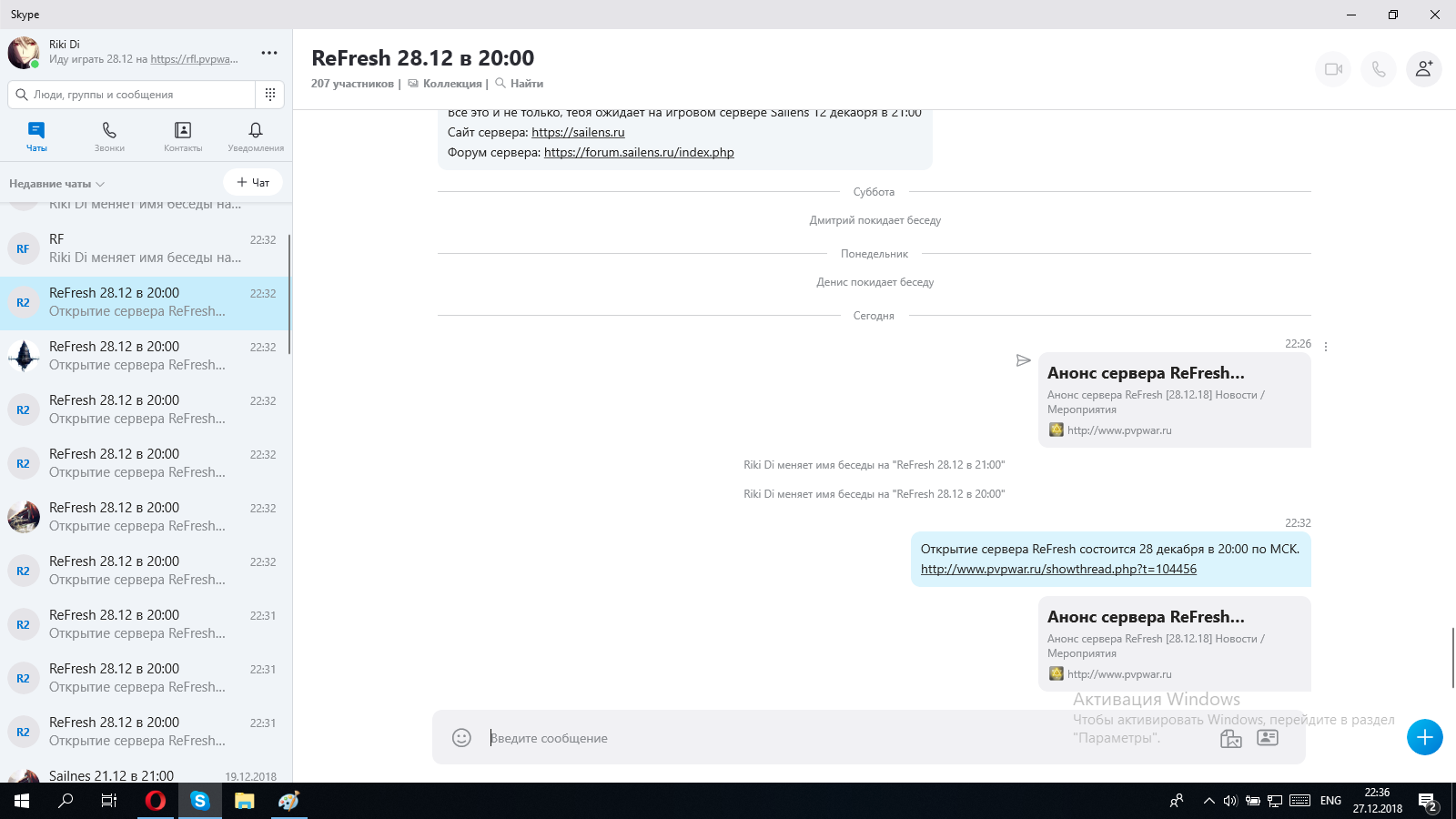Start an audio call with the group
The height and width of the screenshot is (819, 1456).
click(x=1379, y=69)
